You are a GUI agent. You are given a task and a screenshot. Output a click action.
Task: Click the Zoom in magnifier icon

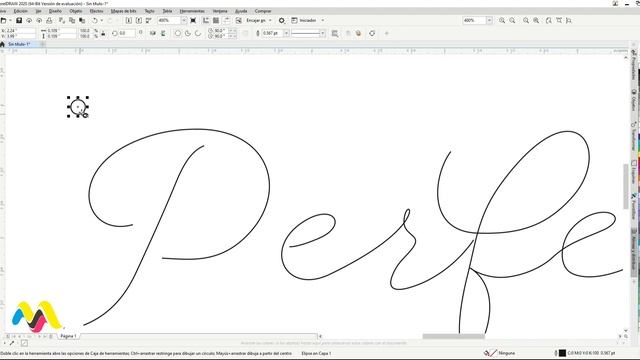pyautogui.click(x=502, y=20)
